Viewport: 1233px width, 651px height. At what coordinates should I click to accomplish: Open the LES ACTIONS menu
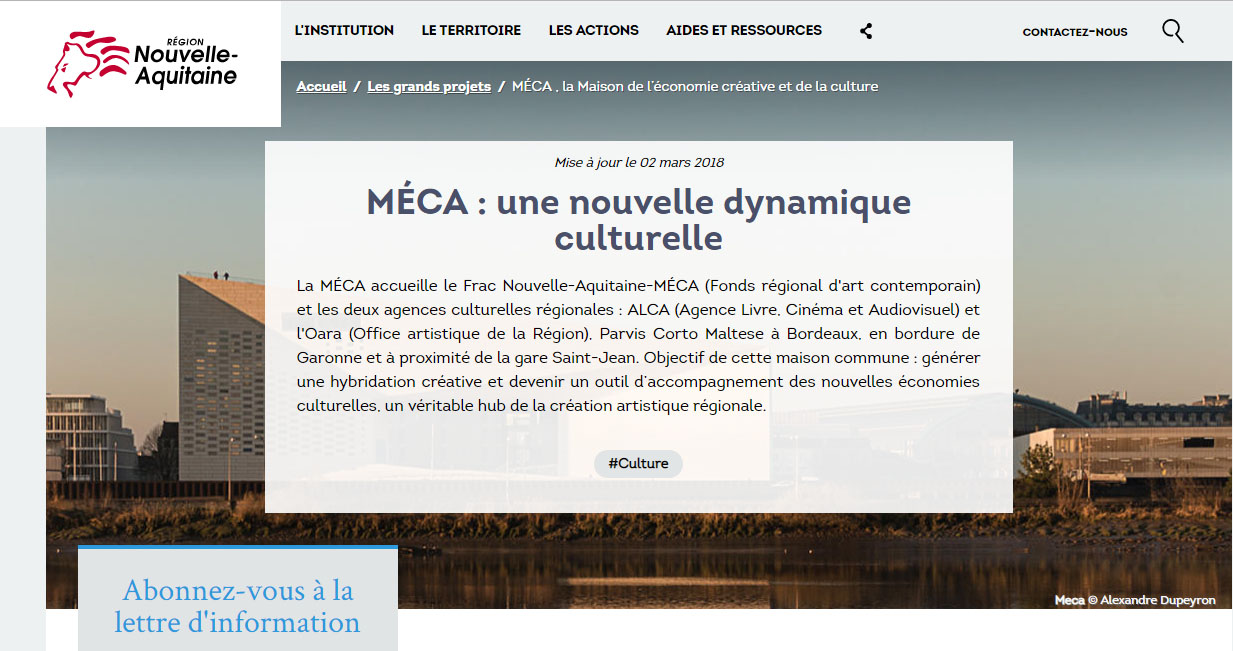[594, 31]
